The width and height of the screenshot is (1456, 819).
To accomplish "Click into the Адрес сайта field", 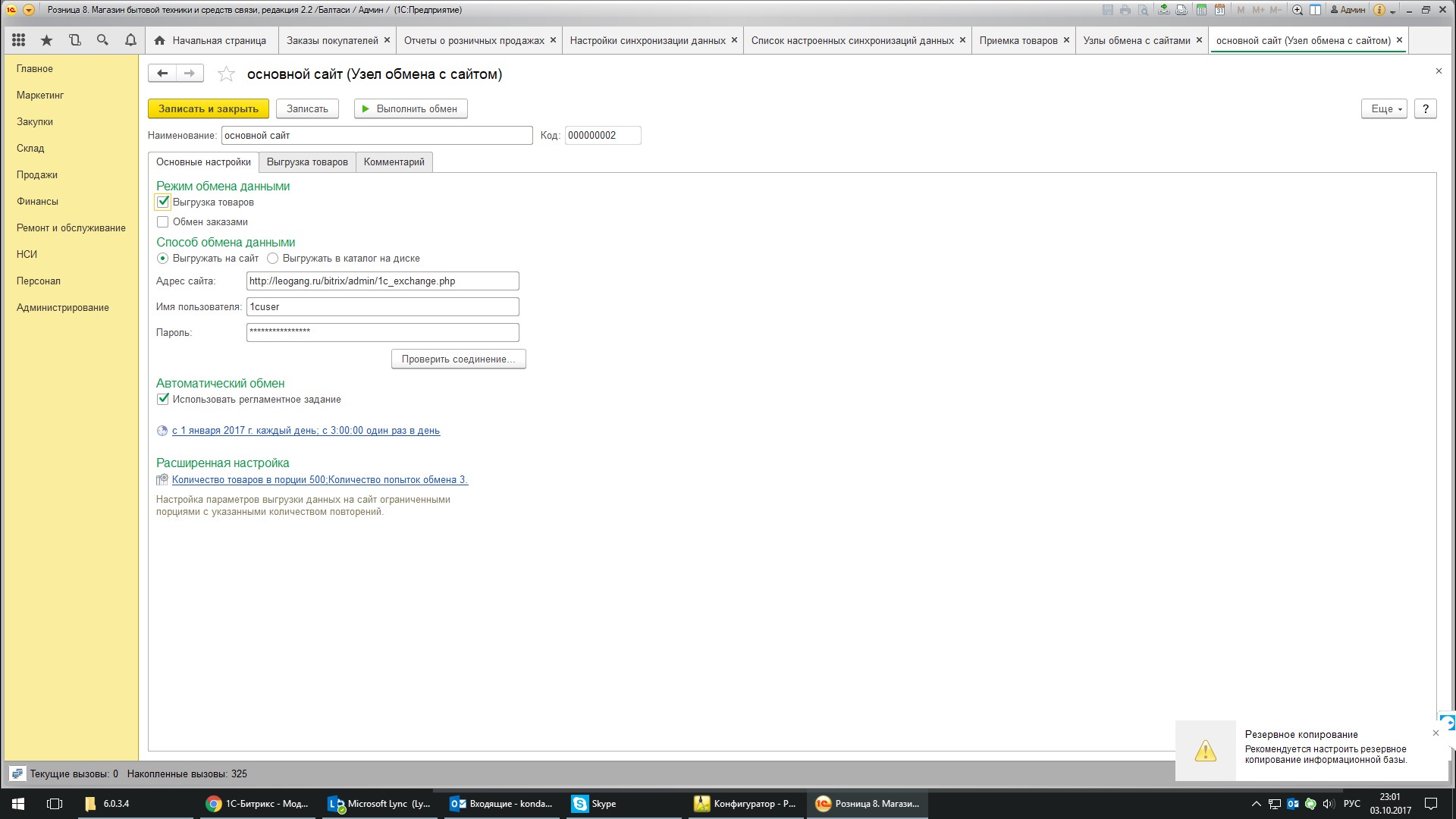I will pos(382,281).
